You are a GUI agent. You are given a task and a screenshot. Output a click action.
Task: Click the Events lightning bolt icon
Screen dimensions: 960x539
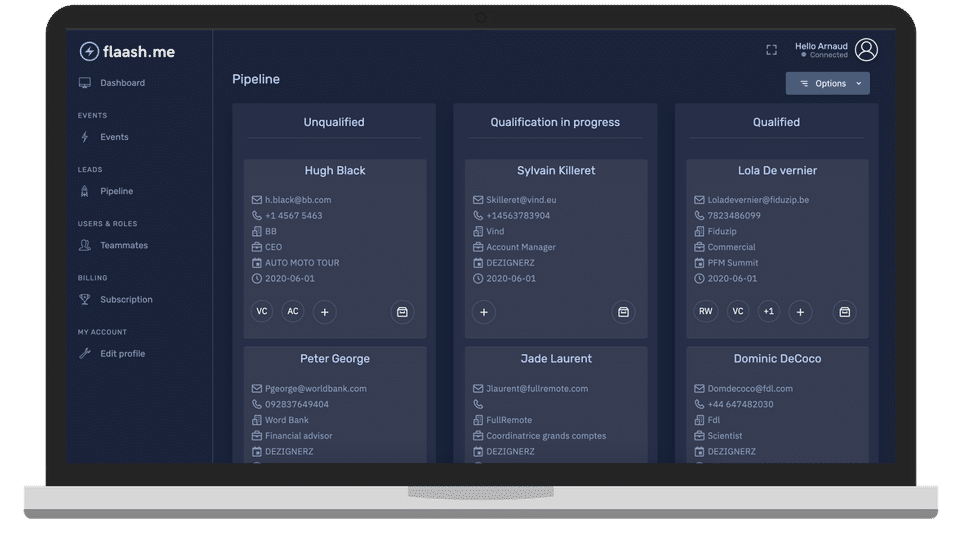84,137
